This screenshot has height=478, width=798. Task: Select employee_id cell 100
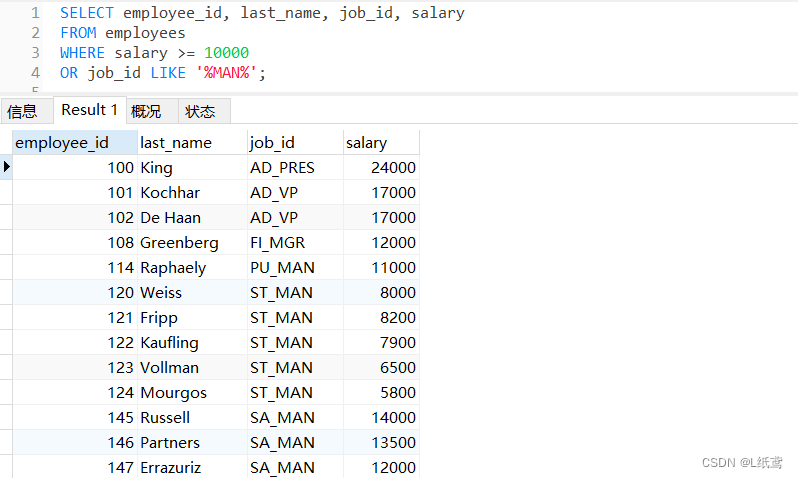75,167
